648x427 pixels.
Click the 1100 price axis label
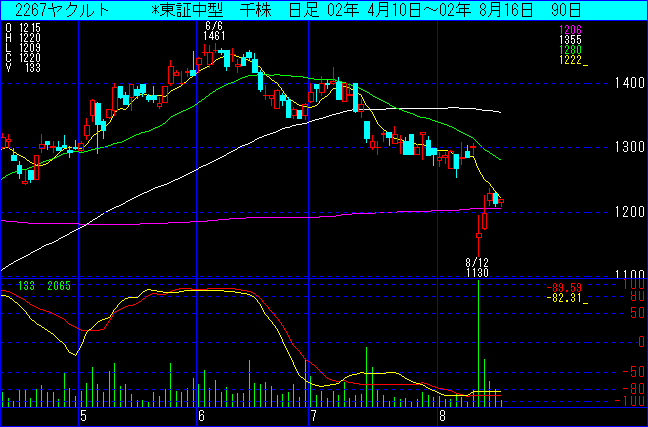point(628,274)
